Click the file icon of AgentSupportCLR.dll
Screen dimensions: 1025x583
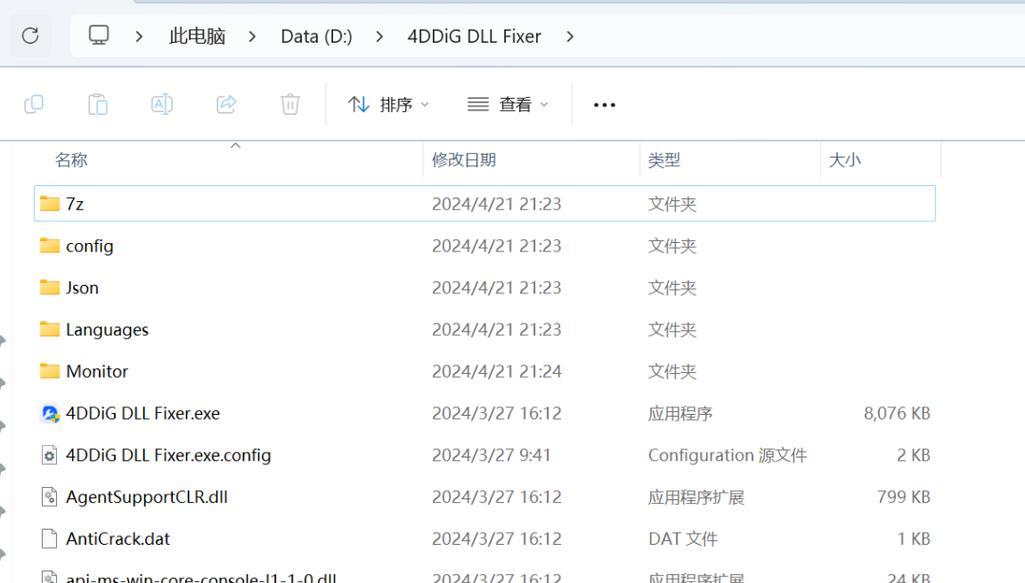[50, 497]
